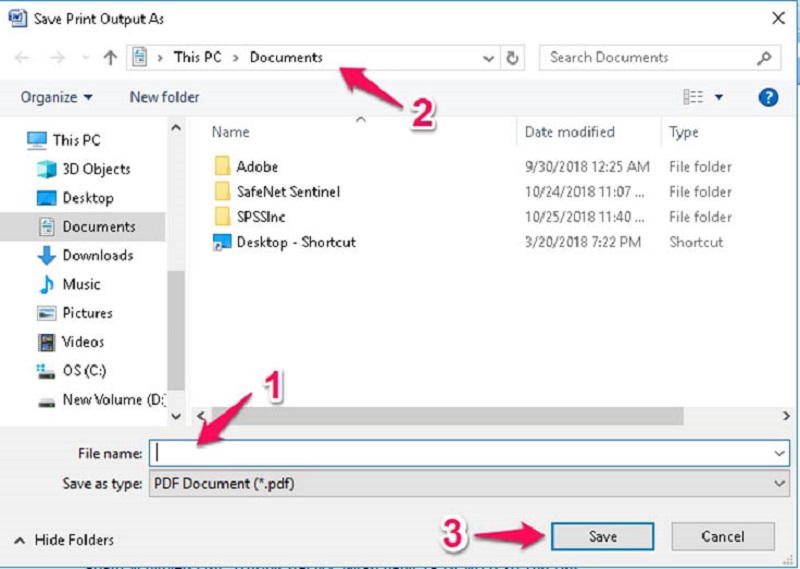Click the navigation pane scrollbar thumb
This screenshot has height=569, width=800.
coord(176,330)
